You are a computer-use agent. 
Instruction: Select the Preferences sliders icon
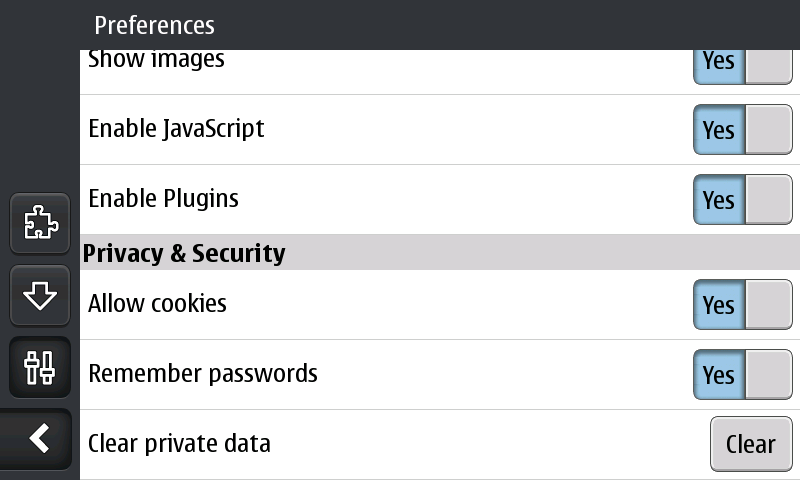point(40,368)
